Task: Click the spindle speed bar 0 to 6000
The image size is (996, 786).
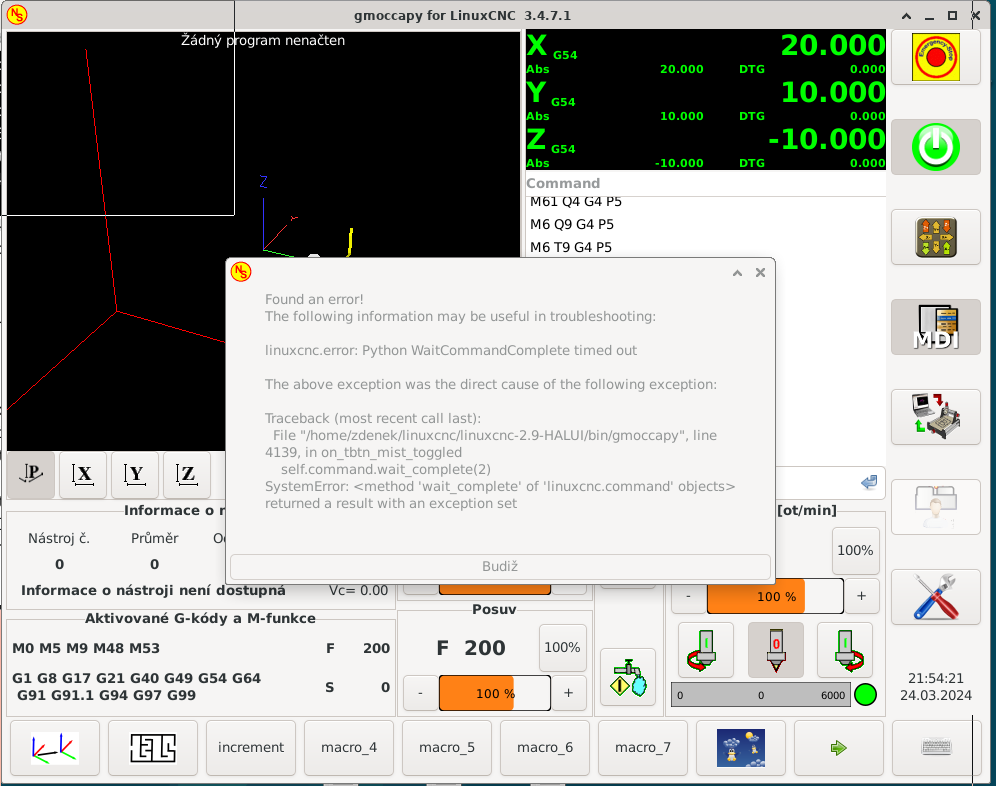Action: 761,695
